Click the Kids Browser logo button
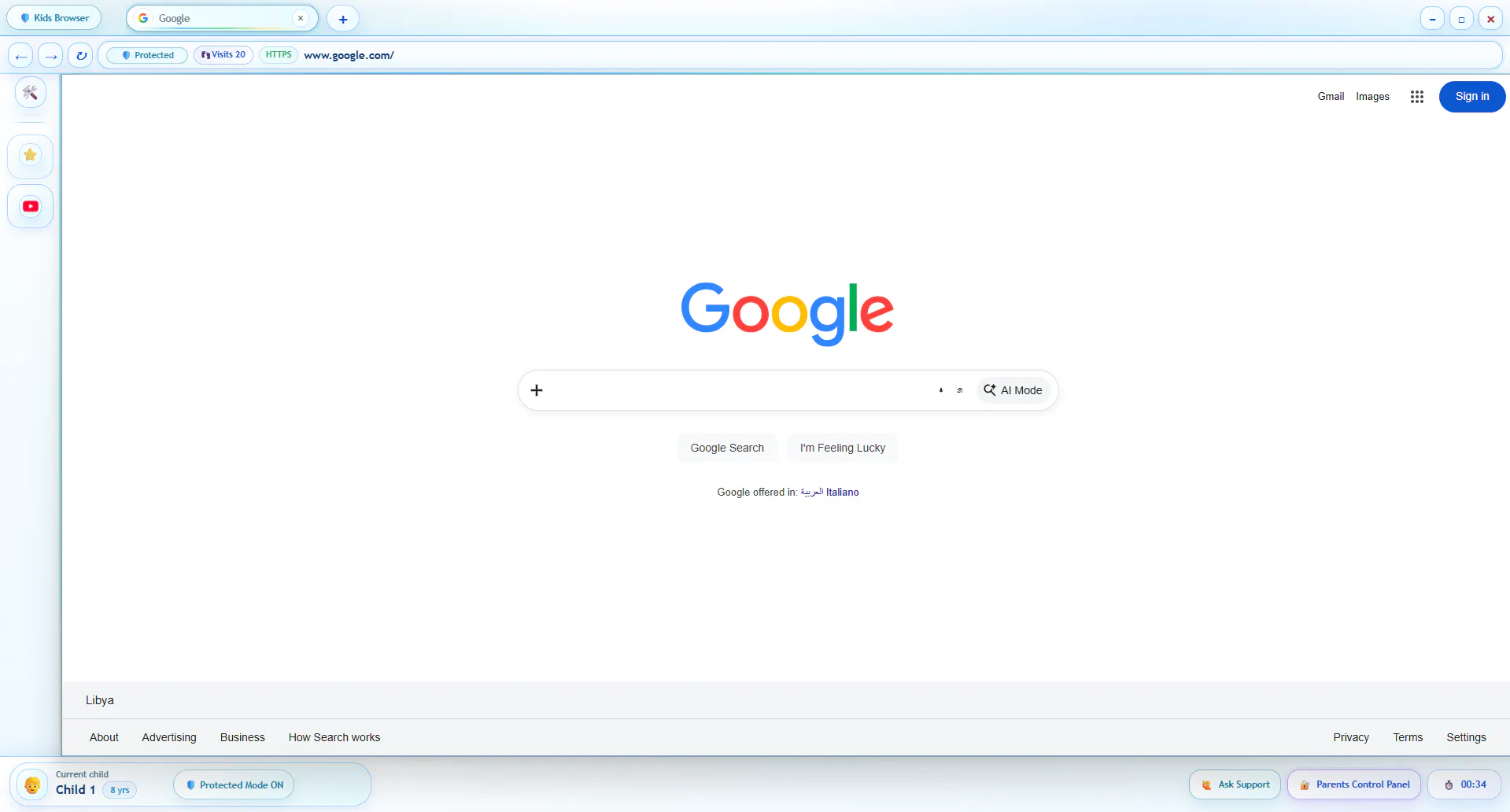The height and width of the screenshot is (812, 1510). coord(54,18)
